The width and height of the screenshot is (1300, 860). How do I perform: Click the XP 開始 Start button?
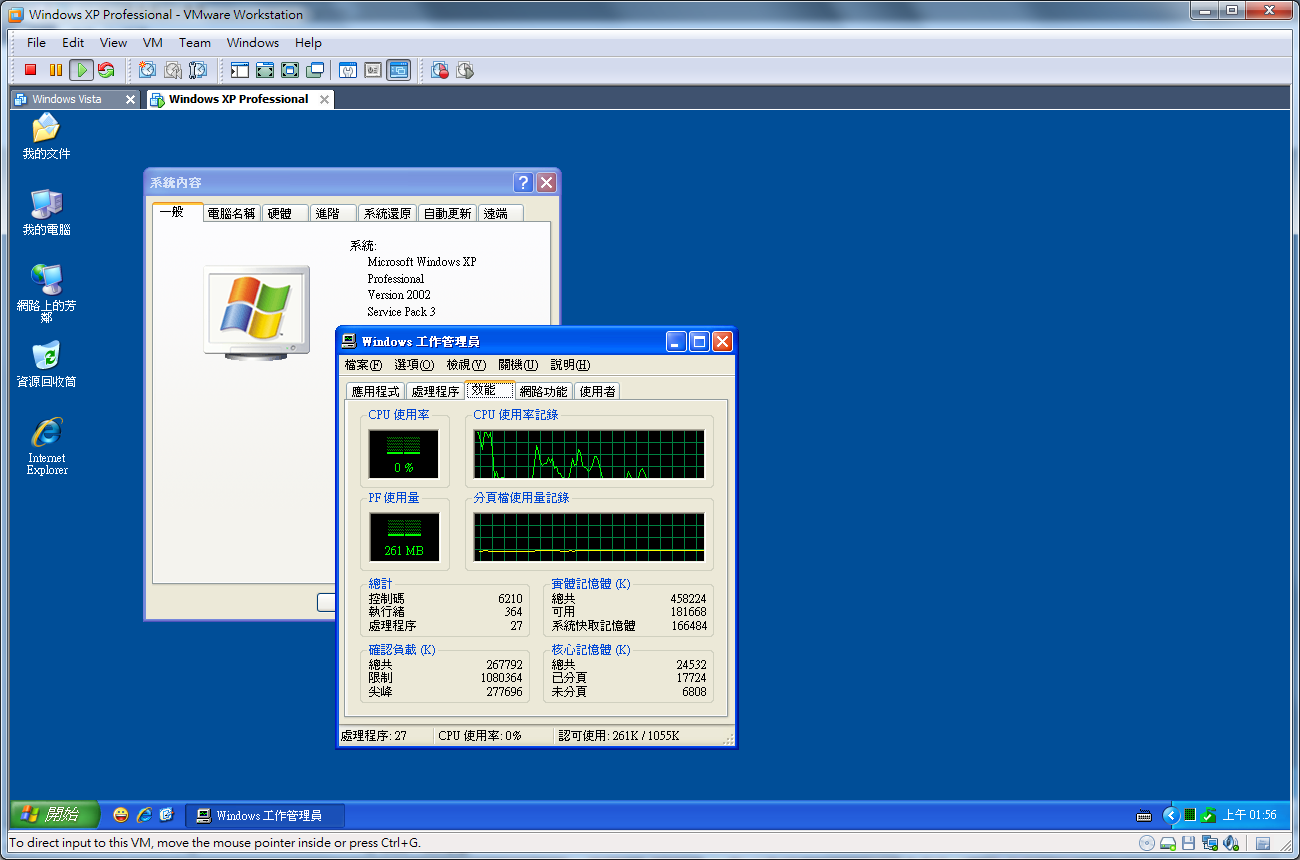click(55, 815)
